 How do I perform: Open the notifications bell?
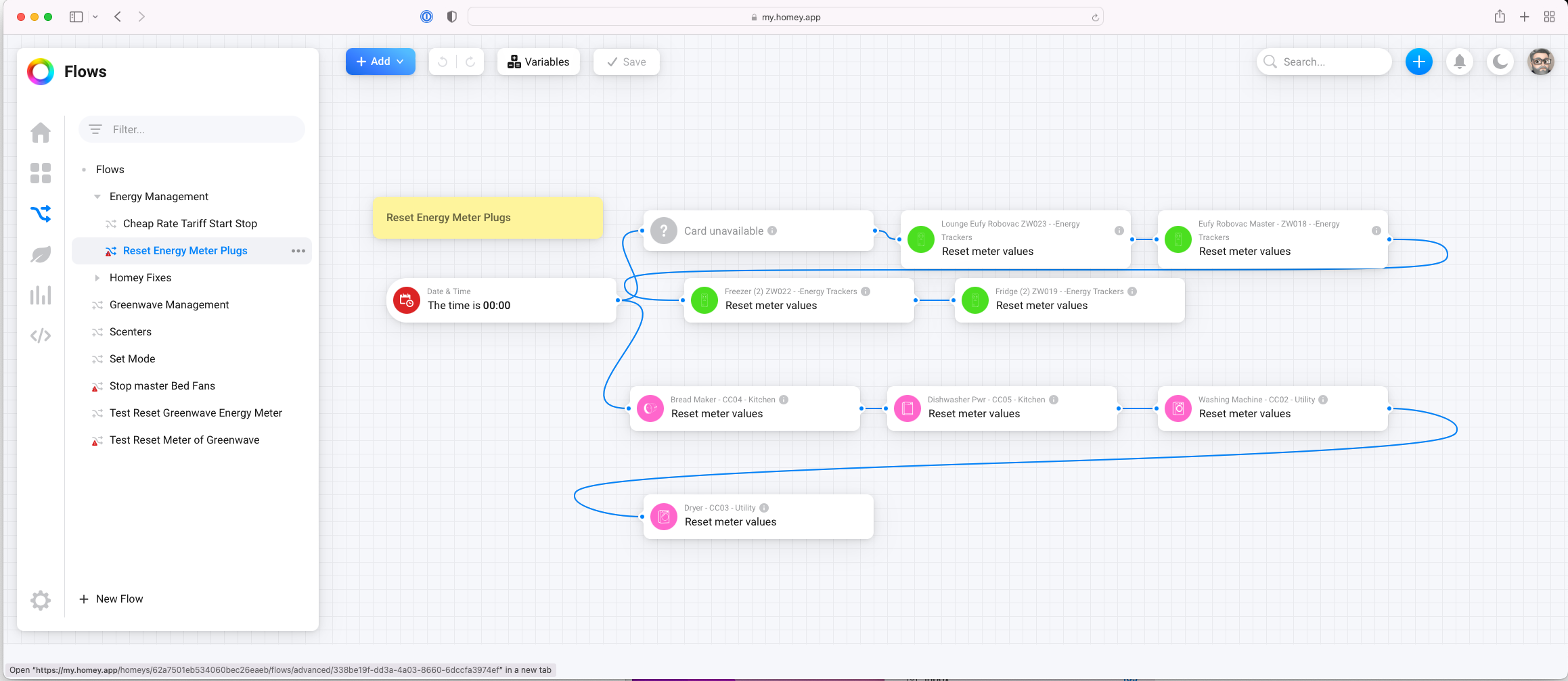1460,62
